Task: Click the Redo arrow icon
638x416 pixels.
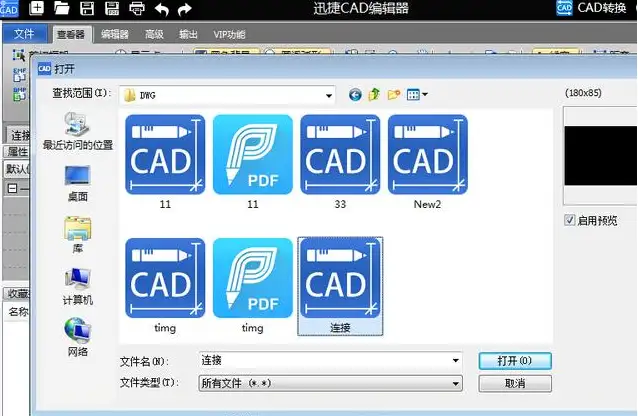Action: pyautogui.click(x=184, y=9)
